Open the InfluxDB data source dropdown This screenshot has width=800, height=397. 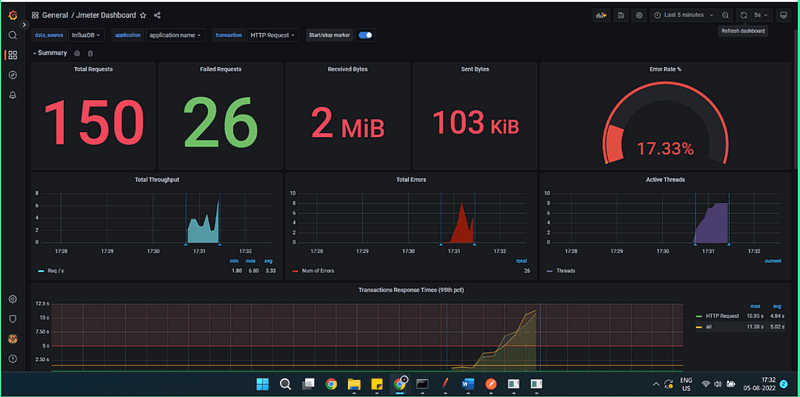click(x=86, y=35)
